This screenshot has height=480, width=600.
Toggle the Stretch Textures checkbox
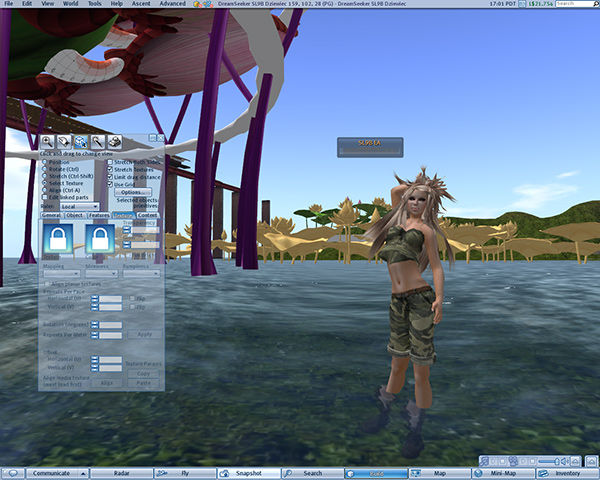pyautogui.click(x=110, y=169)
